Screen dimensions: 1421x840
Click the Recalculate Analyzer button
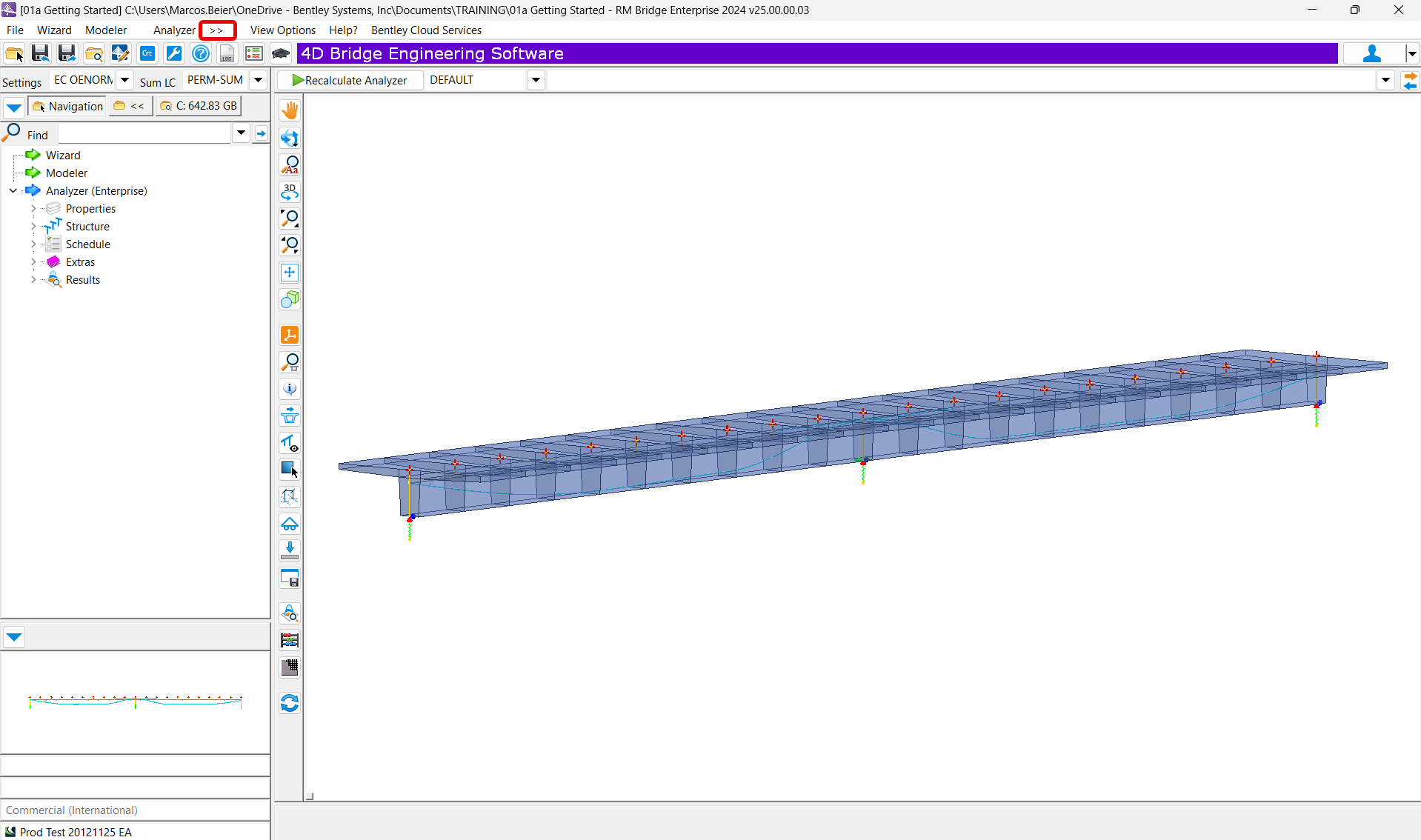(x=350, y=80)
